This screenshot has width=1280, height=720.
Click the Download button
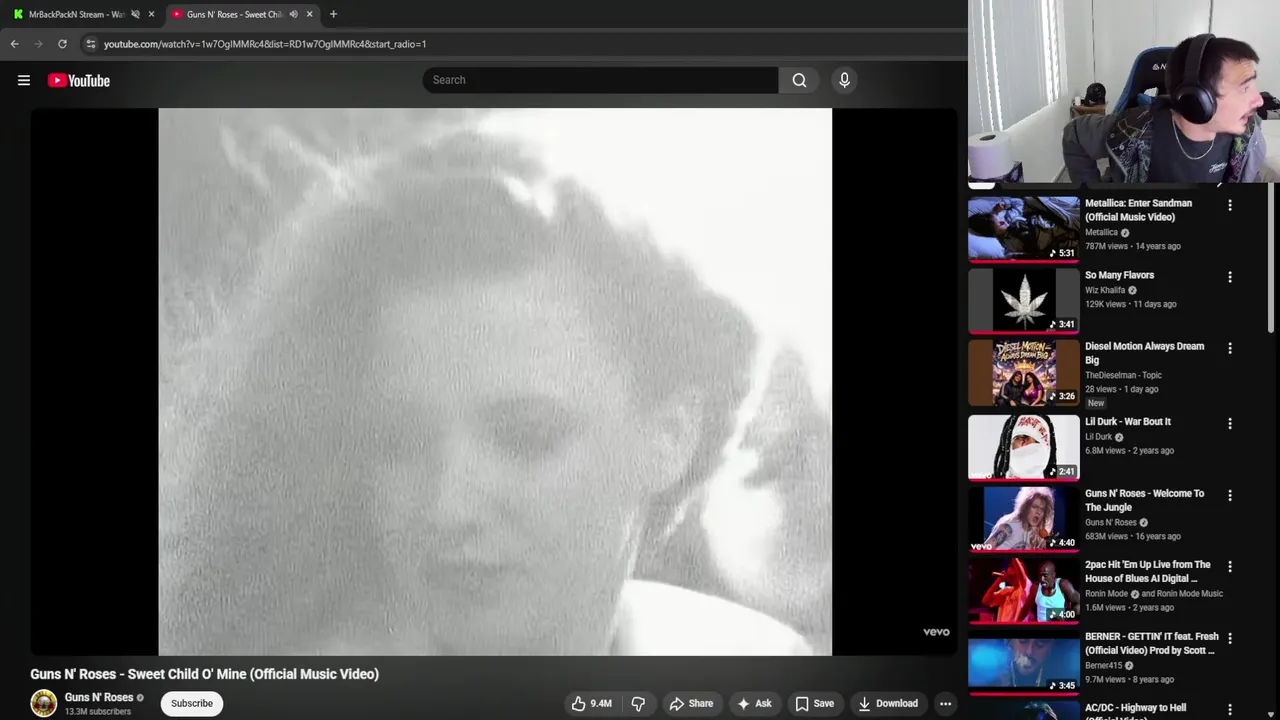pos(888,704)
